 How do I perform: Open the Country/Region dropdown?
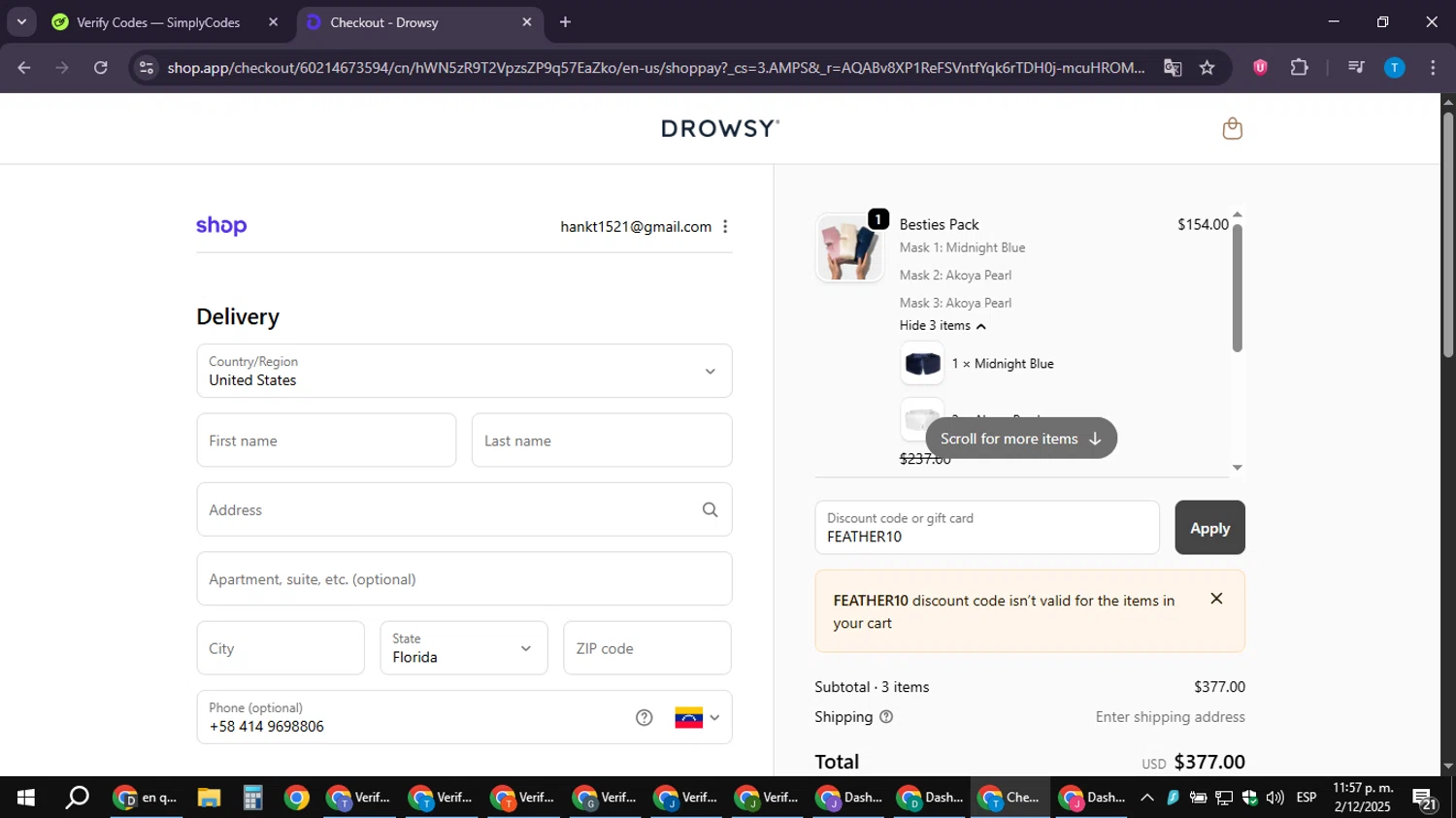tap(464, 371)
